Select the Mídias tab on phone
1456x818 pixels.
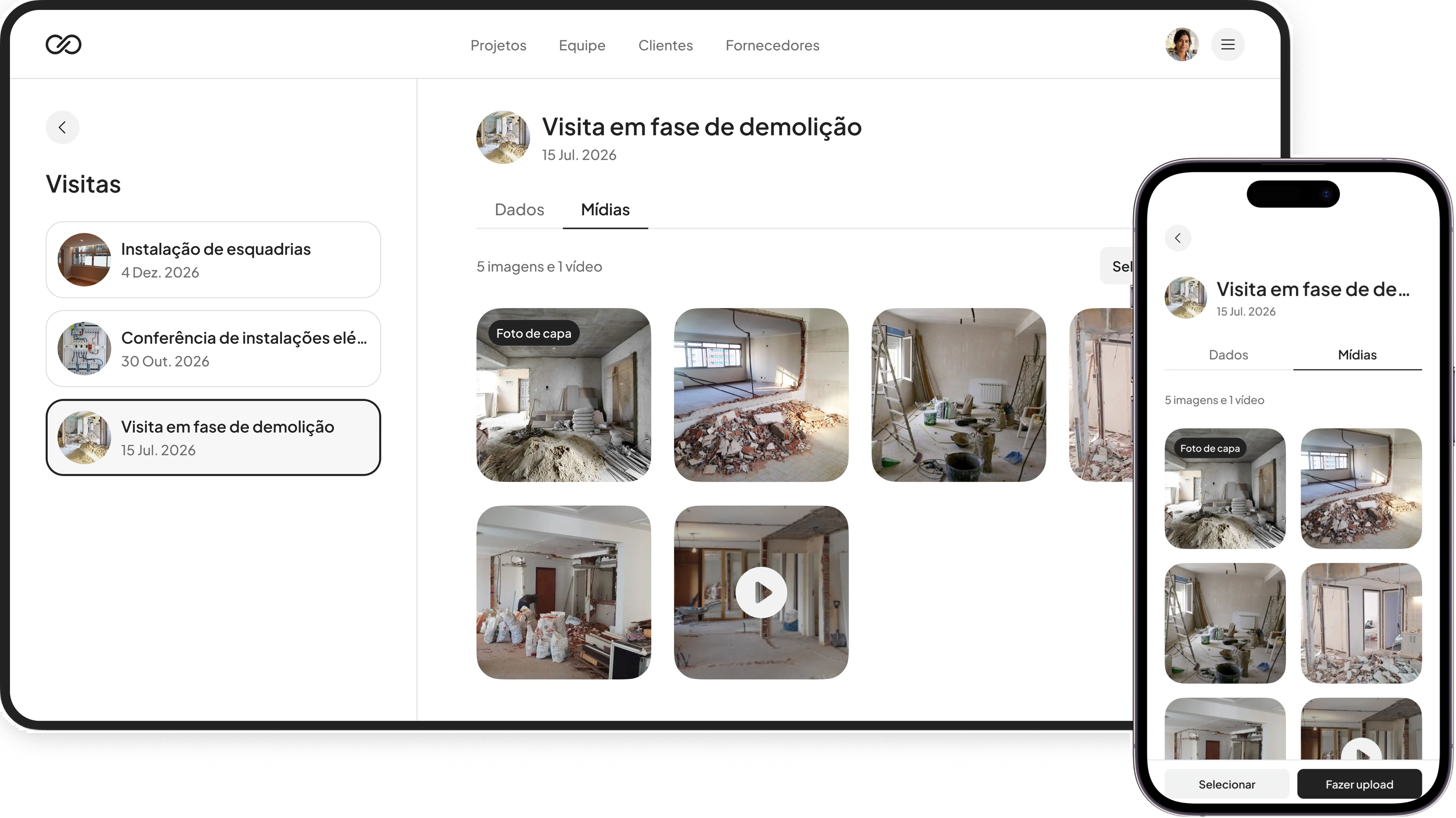tap(1357, 355)
